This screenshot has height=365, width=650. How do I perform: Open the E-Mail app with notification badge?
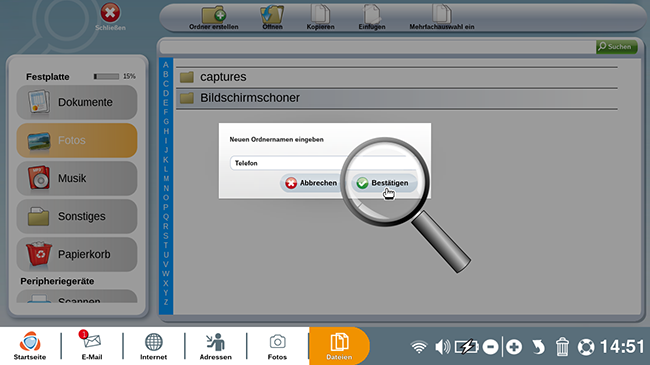click(92, 346)
